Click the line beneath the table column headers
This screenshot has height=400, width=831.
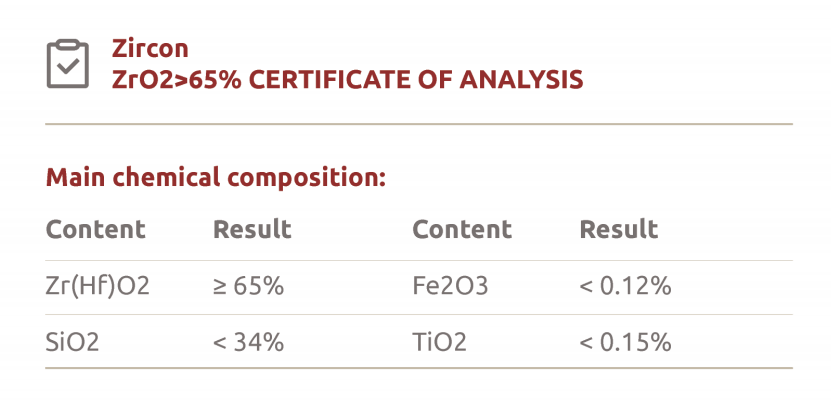click(x=419, y=260)
